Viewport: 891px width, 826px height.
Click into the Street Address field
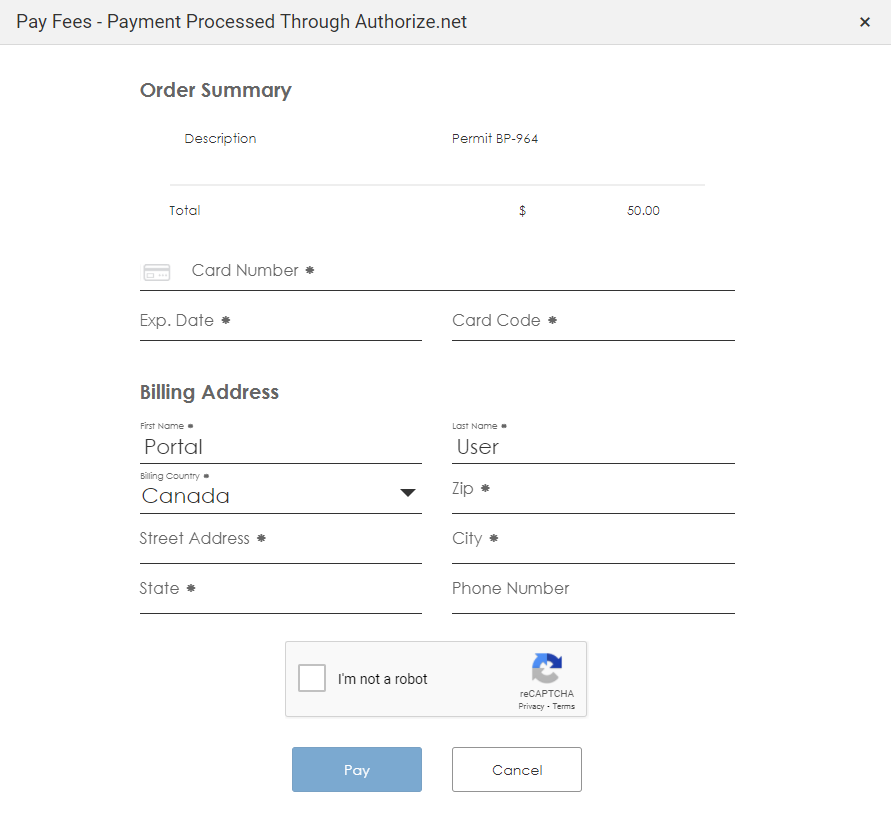[x=280, y=539]
